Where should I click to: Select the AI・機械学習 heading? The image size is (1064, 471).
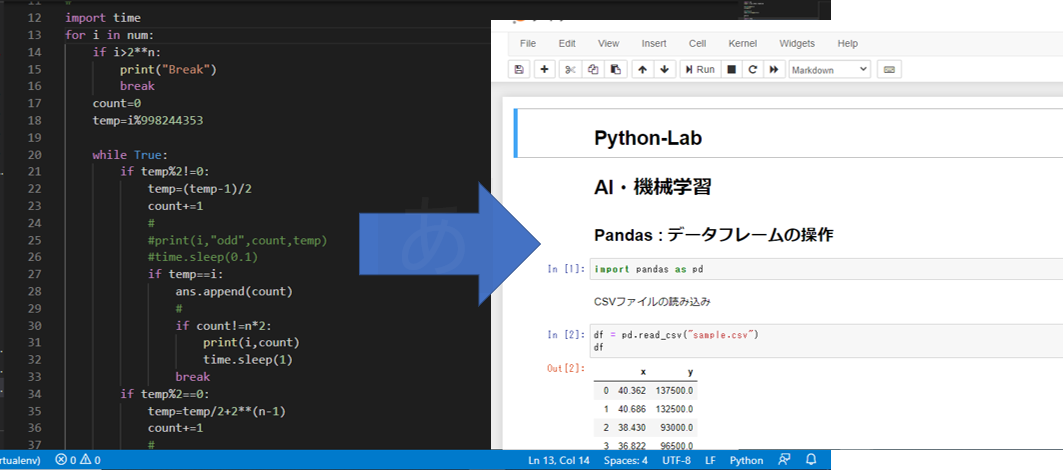[x=652, y=187]
